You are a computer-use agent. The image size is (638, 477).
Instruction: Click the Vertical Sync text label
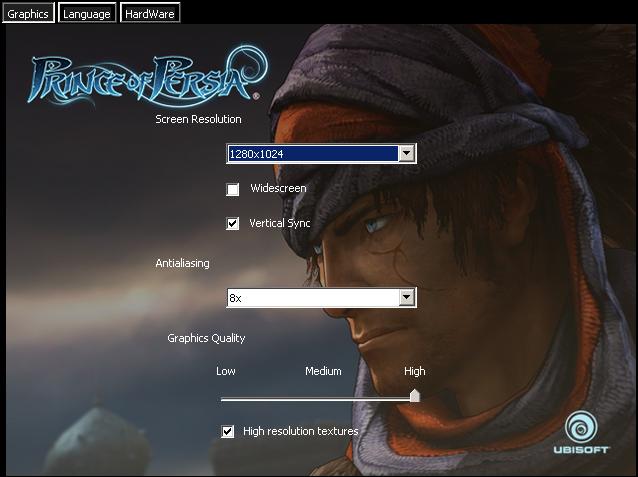pos(280,223)
